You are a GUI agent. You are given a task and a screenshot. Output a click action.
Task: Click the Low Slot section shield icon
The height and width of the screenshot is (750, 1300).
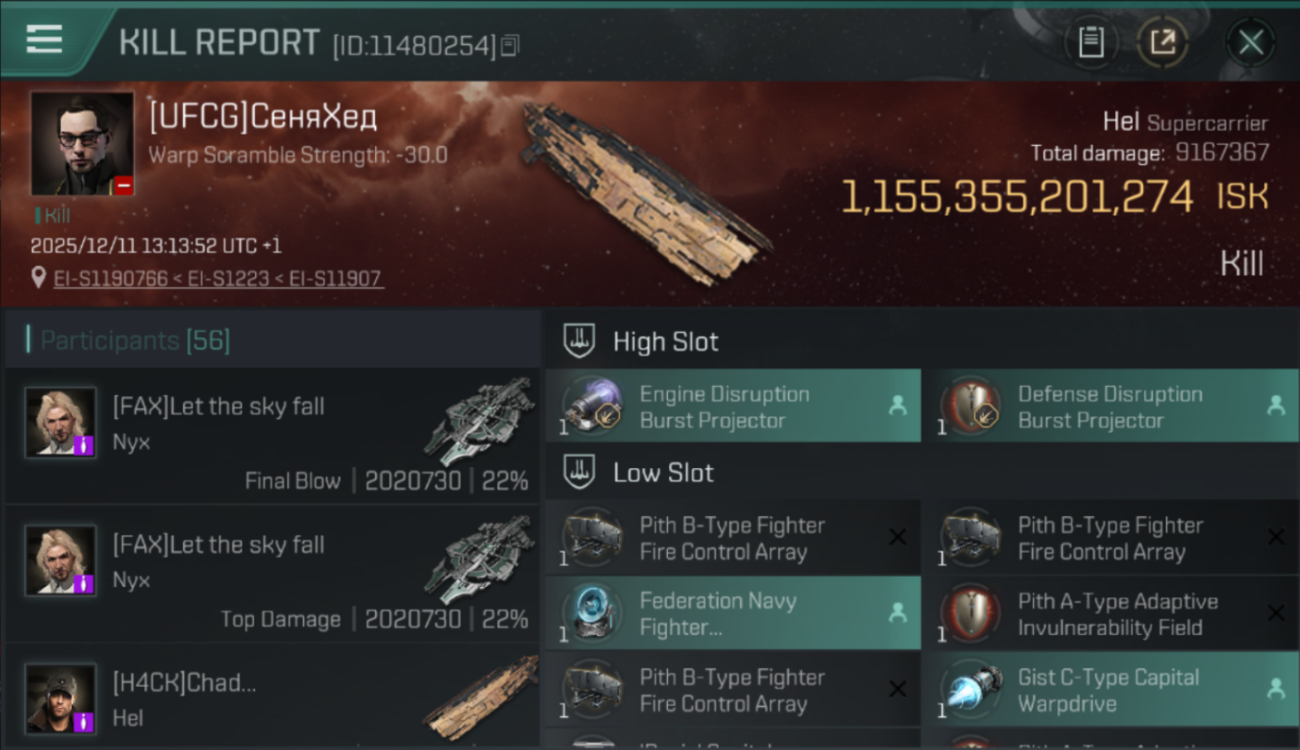click(579, 472)
